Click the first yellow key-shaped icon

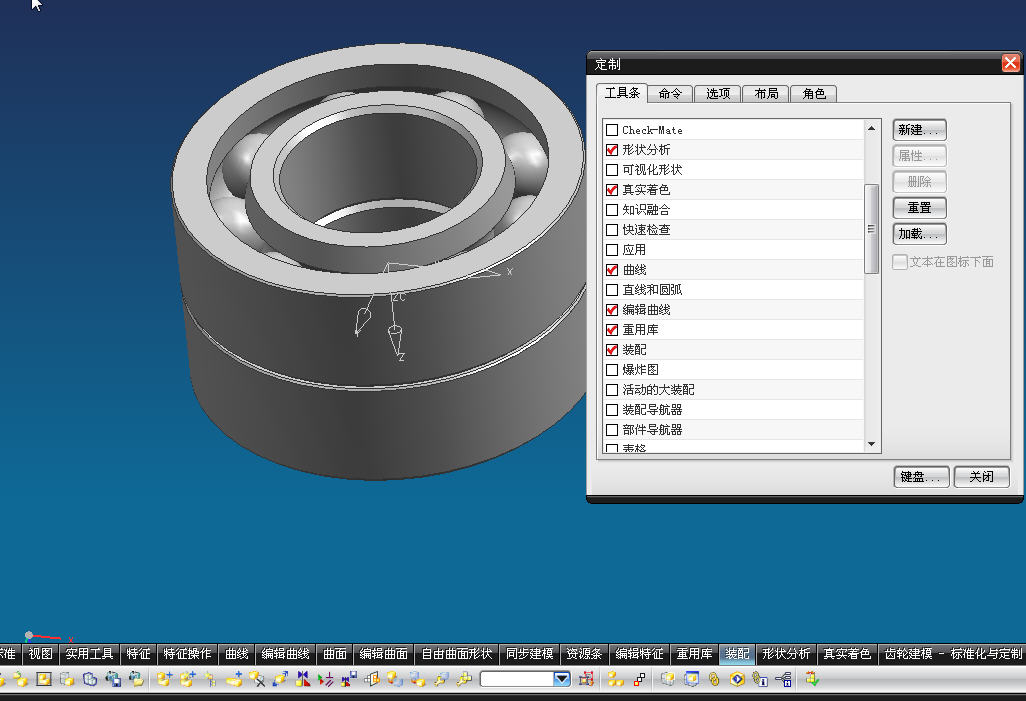(x=441, y=679)
